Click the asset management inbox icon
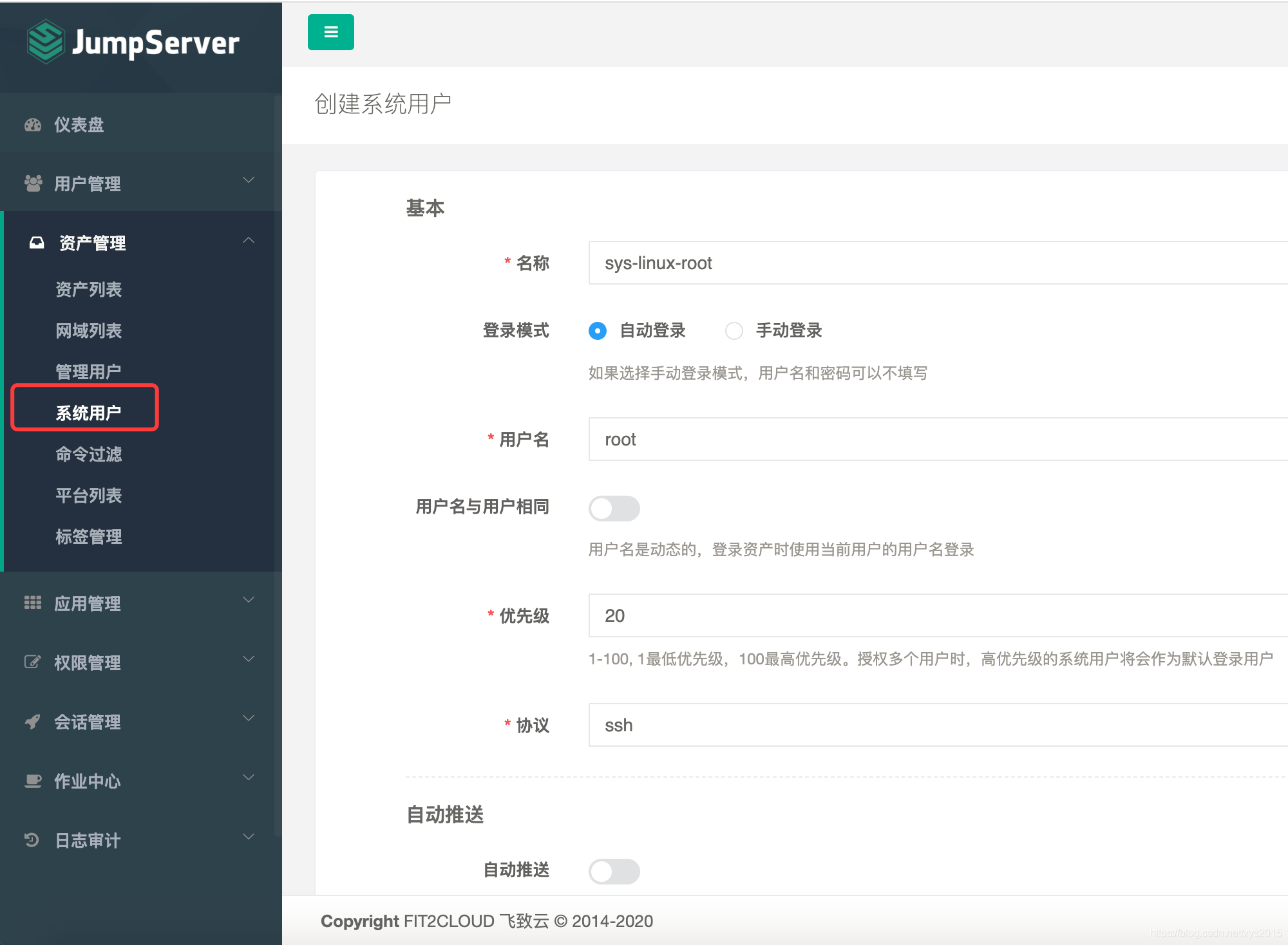The height and width of the screenshot is (945, 1288). (37, 243)
